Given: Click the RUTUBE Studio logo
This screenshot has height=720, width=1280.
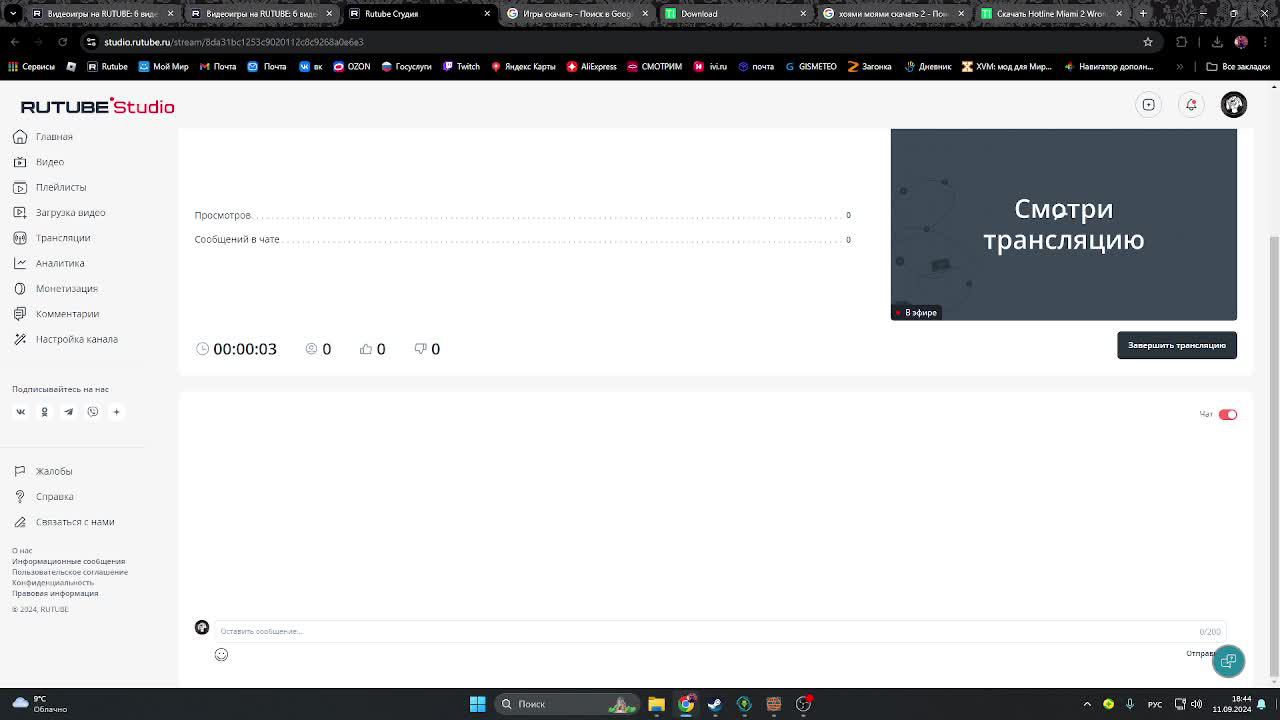Looking at the screenshot, I should coord(97,106).
